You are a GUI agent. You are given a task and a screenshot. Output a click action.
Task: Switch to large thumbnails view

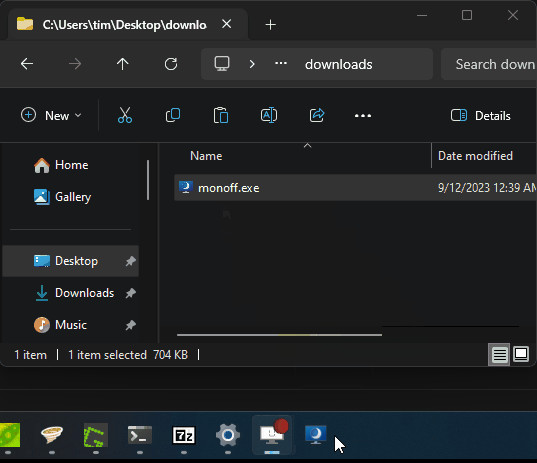click(x=521, y=354)
